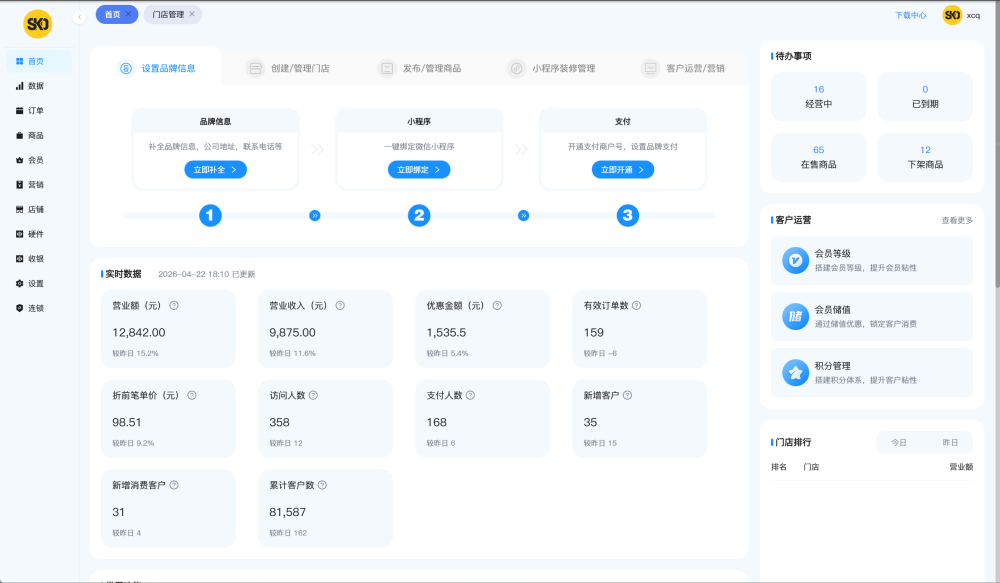Click the help icon next to 访问人数
The image size is (1000, 583).
coord(313,395)
